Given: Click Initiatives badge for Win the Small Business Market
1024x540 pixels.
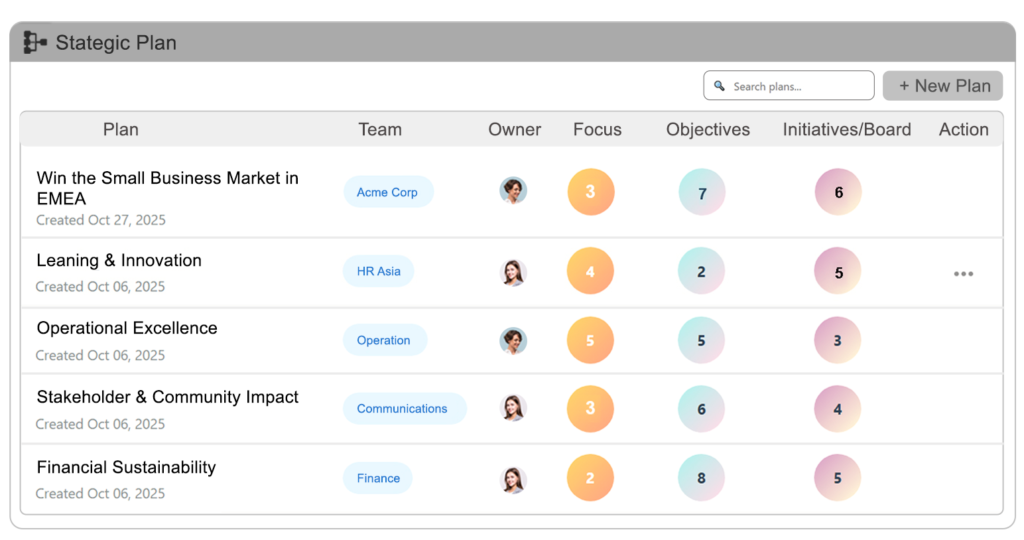Looking at the screenshot, I should pos(838,192).
